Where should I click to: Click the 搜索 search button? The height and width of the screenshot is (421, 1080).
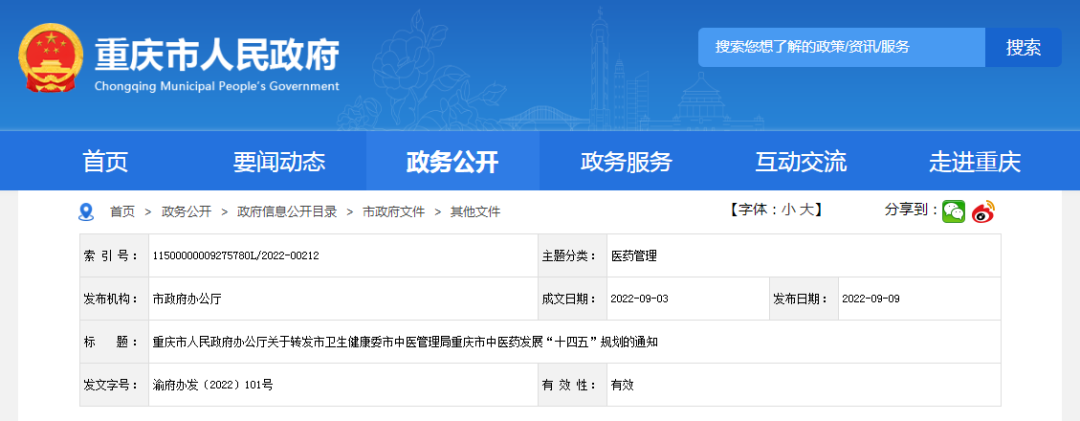click(1024, 48)
